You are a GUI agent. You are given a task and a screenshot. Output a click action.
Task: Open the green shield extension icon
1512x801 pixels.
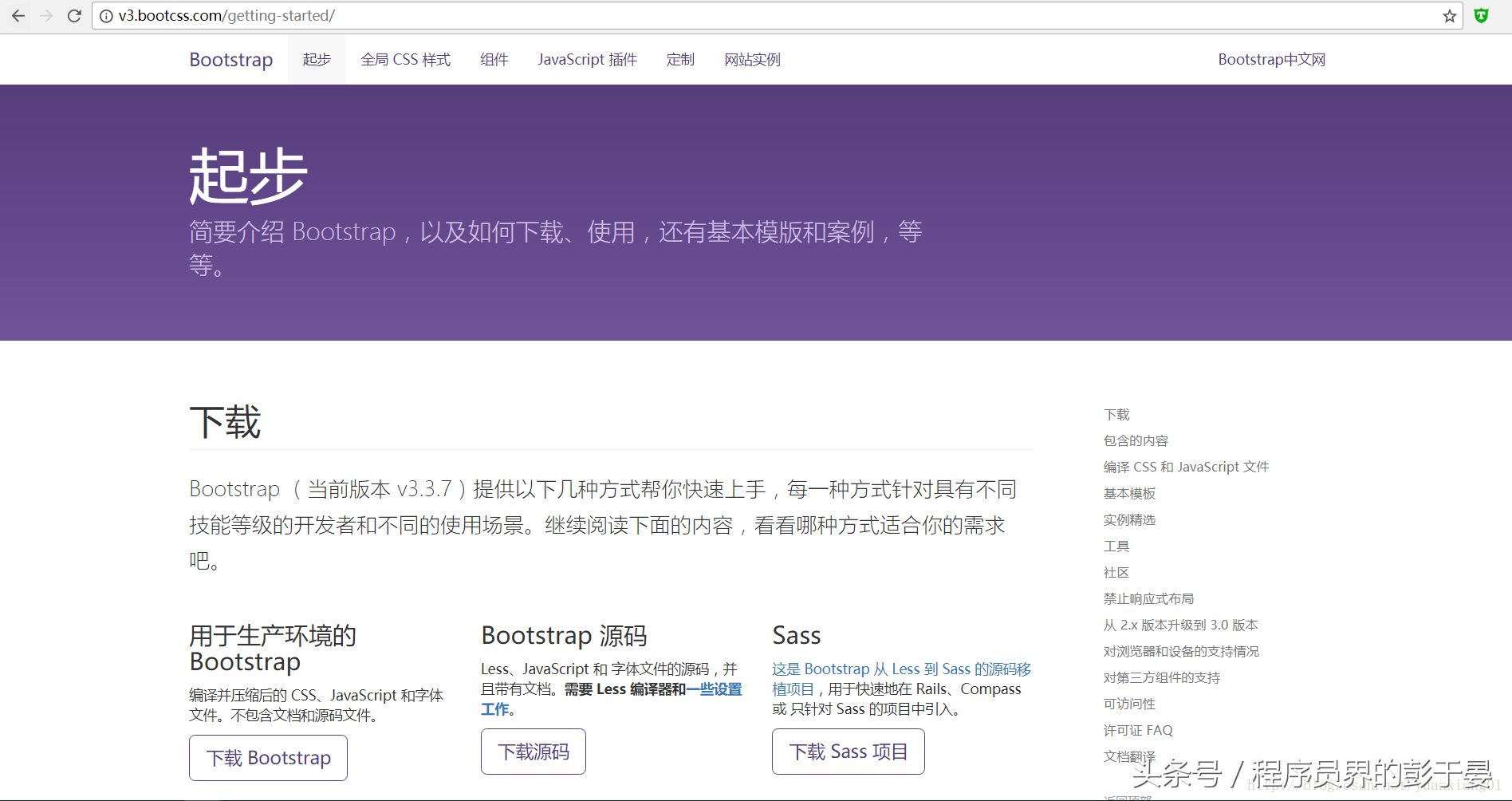point(1481,16)
